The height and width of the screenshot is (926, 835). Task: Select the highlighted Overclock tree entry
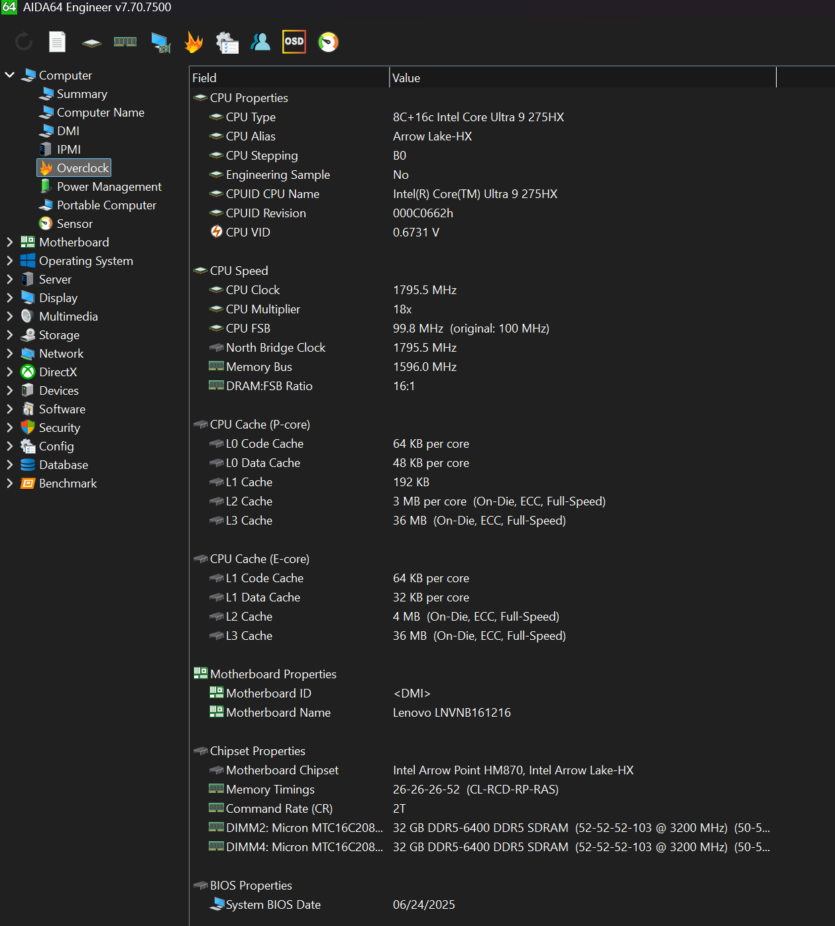74,168
